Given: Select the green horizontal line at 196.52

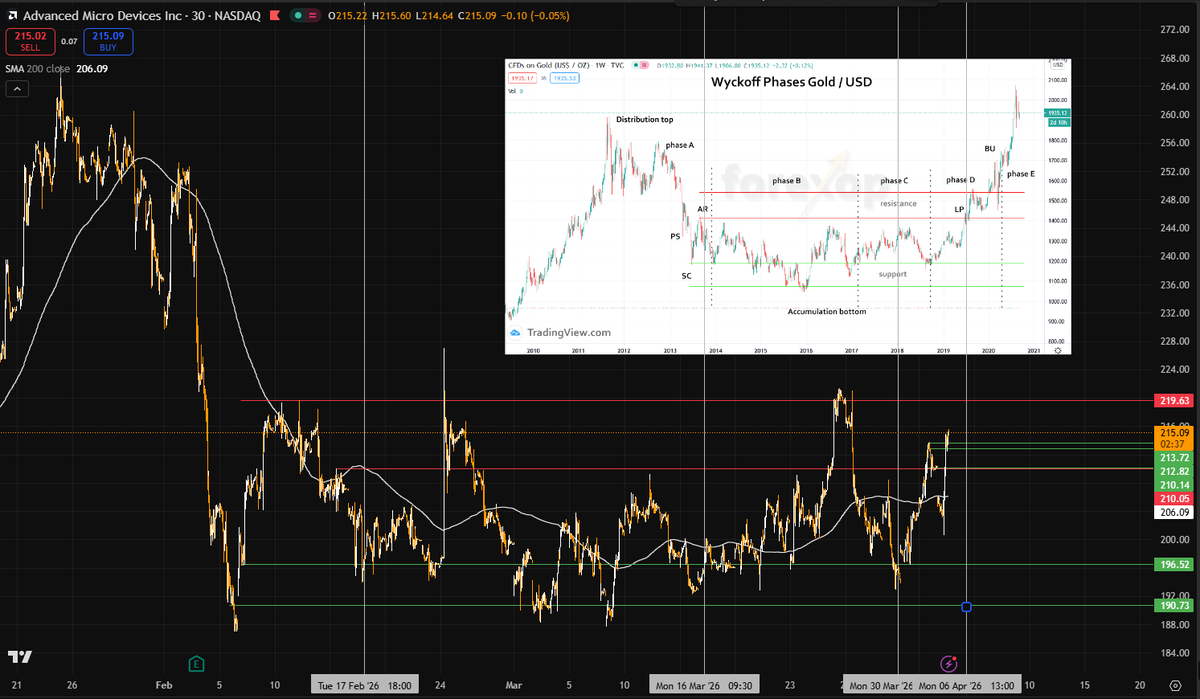Looking at the screenshot, I should pyautogui.click(x=695, y=564).
